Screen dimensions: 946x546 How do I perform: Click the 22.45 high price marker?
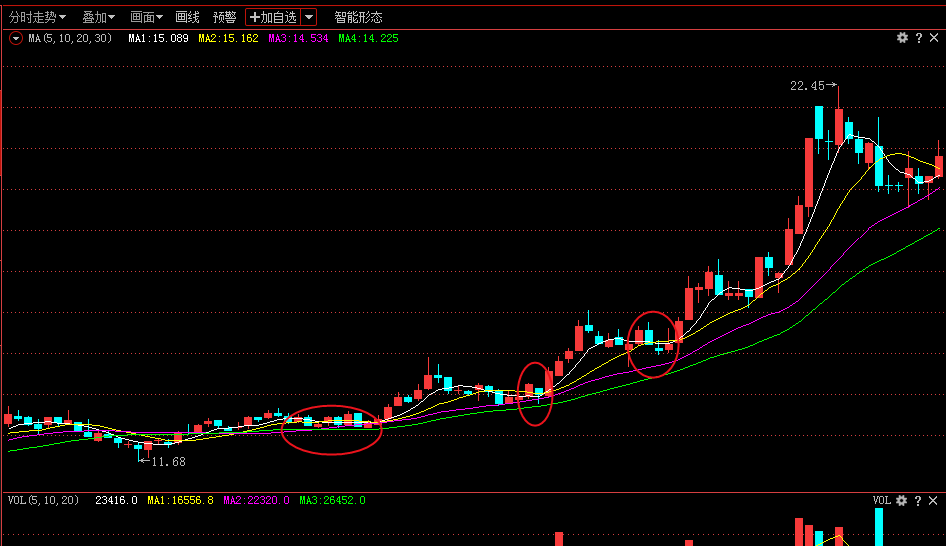click(x=807, y=86)
